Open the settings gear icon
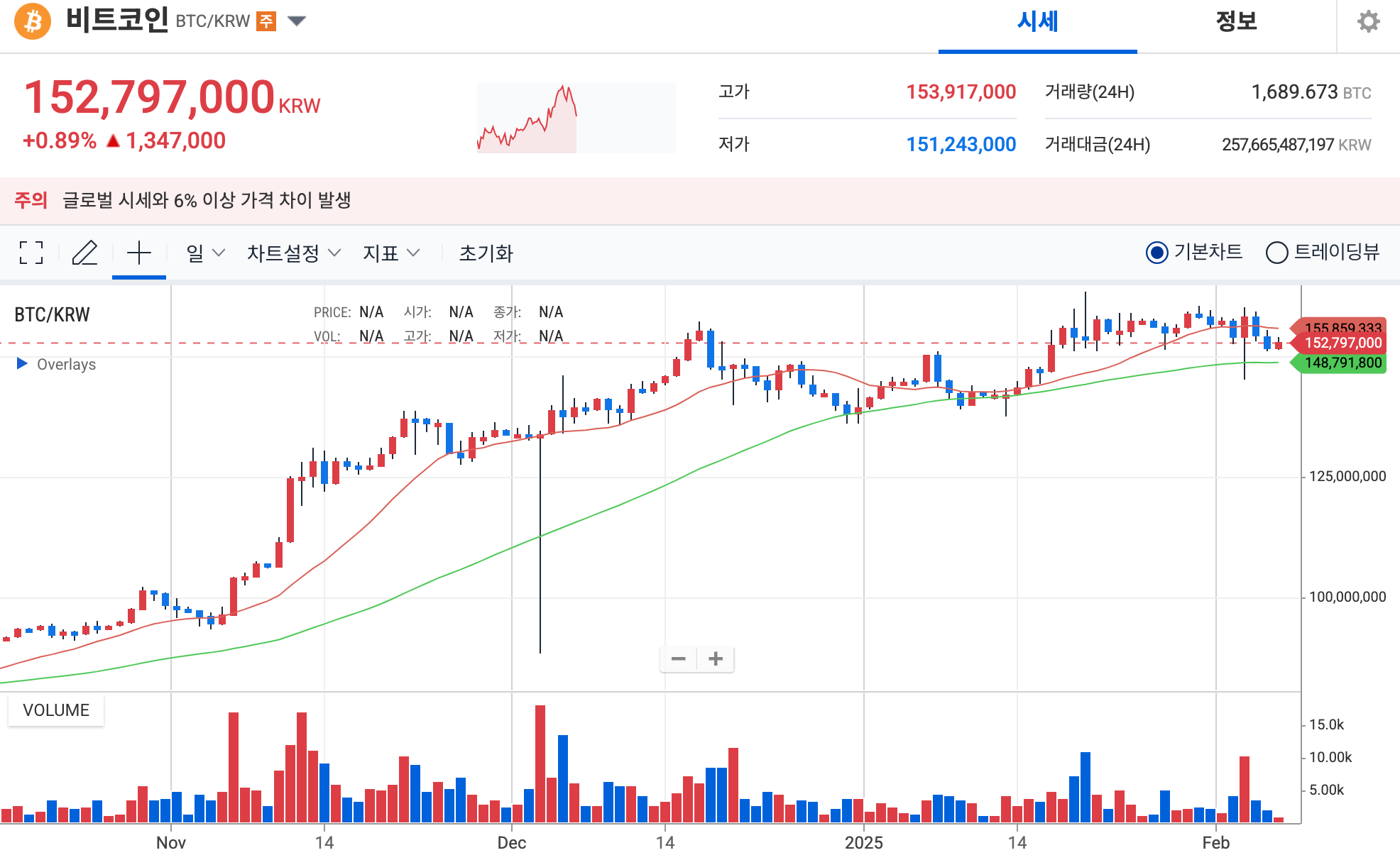The width and height of the screenshot is (1400, 860). tap(1368, 21)
